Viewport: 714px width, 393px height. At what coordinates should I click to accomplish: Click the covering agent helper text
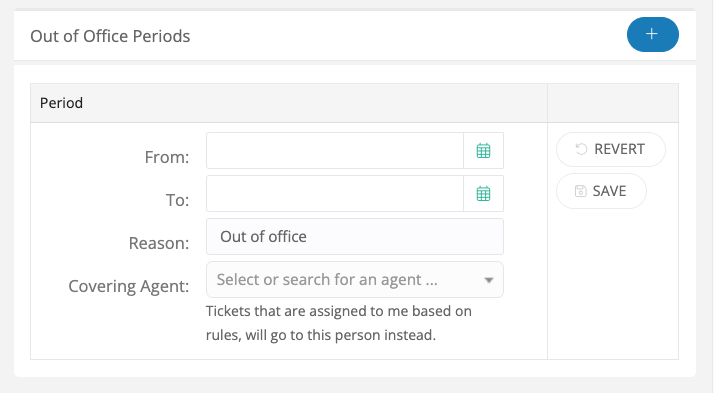tap(338, 323)
